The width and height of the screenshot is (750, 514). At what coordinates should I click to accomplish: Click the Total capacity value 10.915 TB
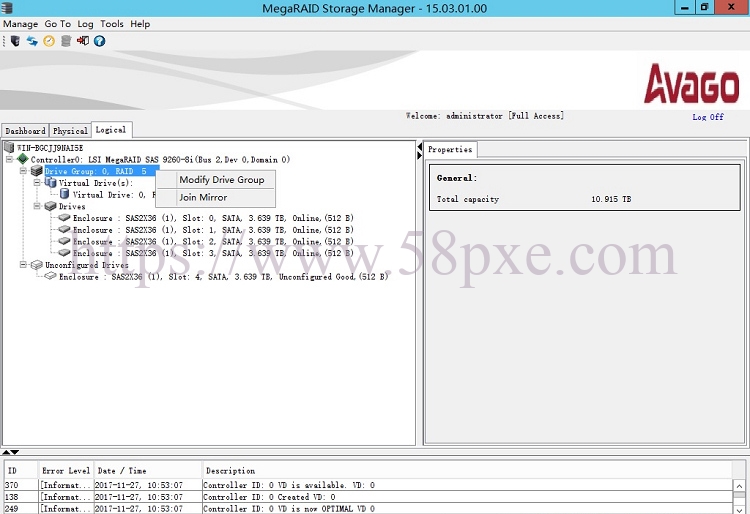coord(611,199)
